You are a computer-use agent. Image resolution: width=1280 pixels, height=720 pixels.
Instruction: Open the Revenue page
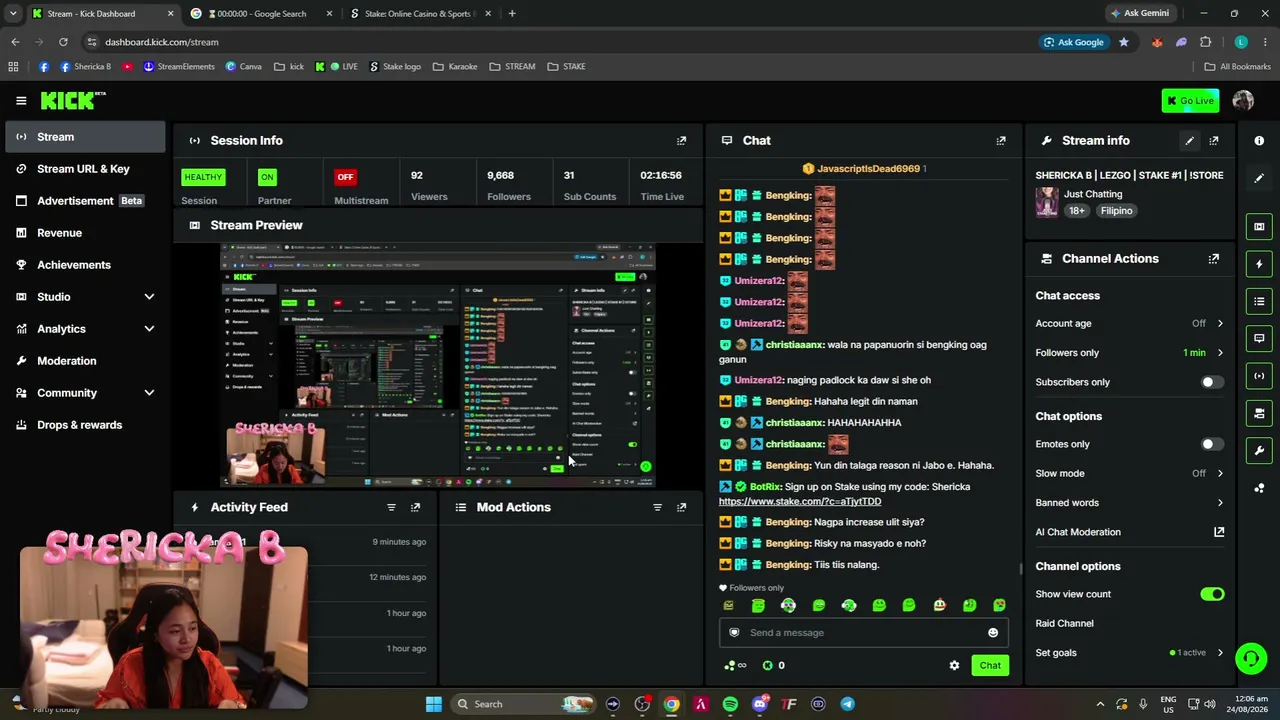tap(85, 233)
